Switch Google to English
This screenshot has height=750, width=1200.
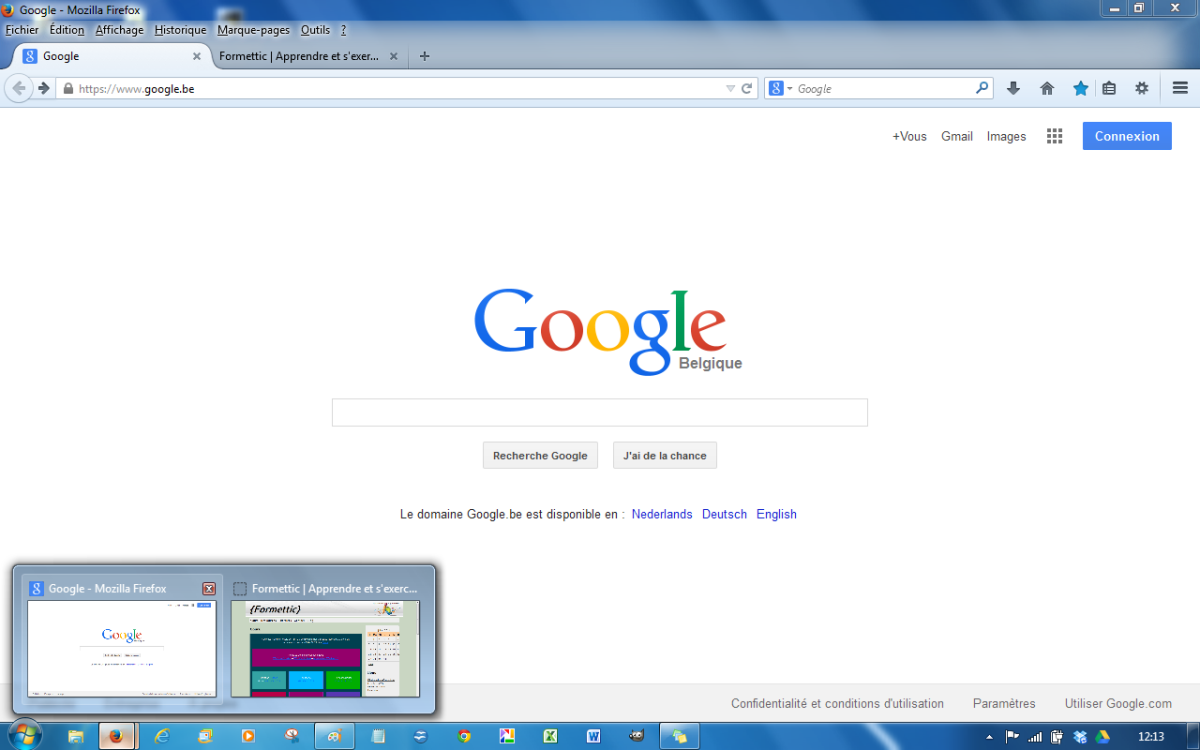coord(776,514)
